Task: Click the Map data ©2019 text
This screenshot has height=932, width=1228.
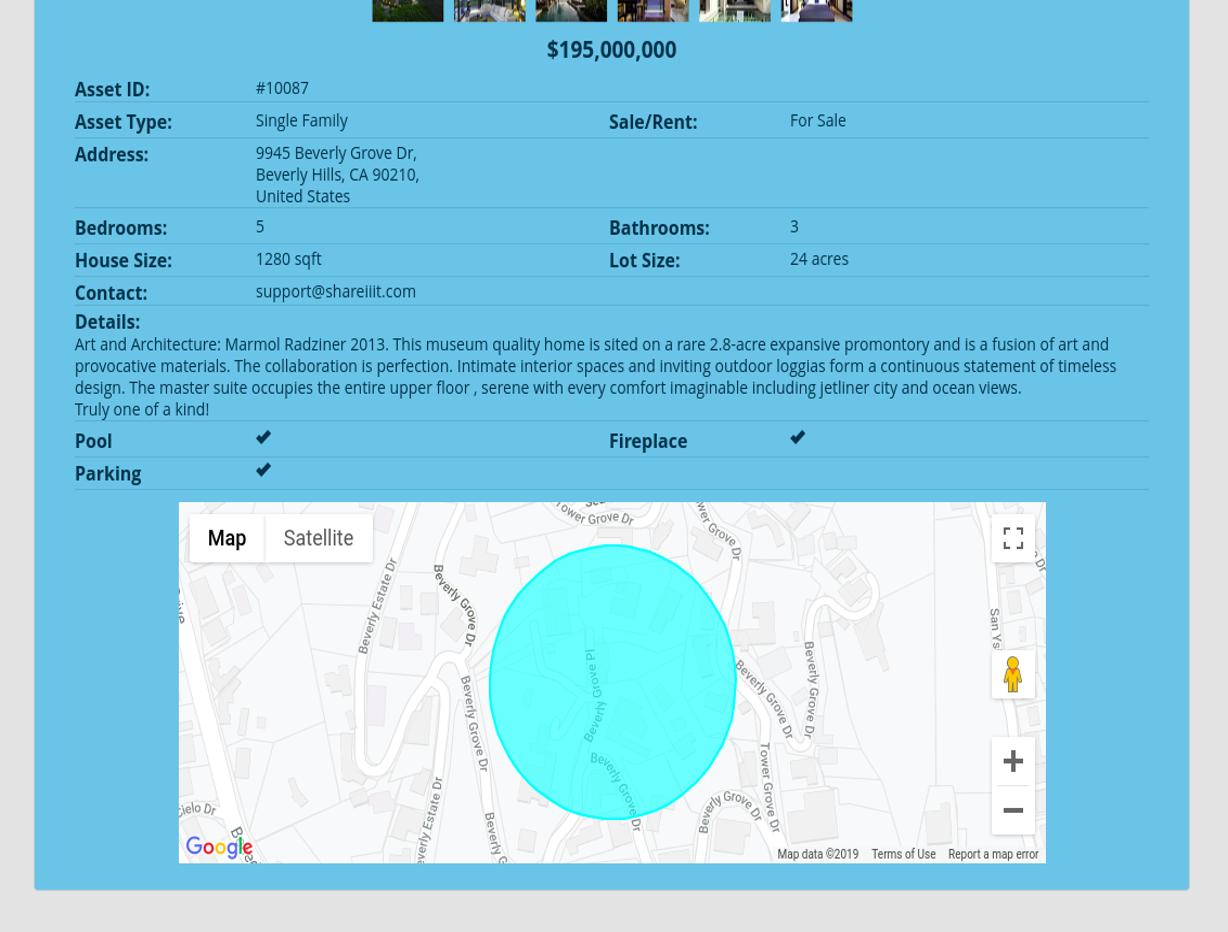Action: 818,854
